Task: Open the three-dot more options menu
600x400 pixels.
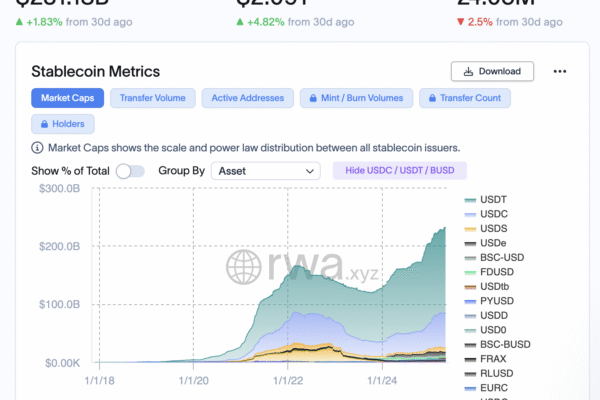Action: (559, 71)
